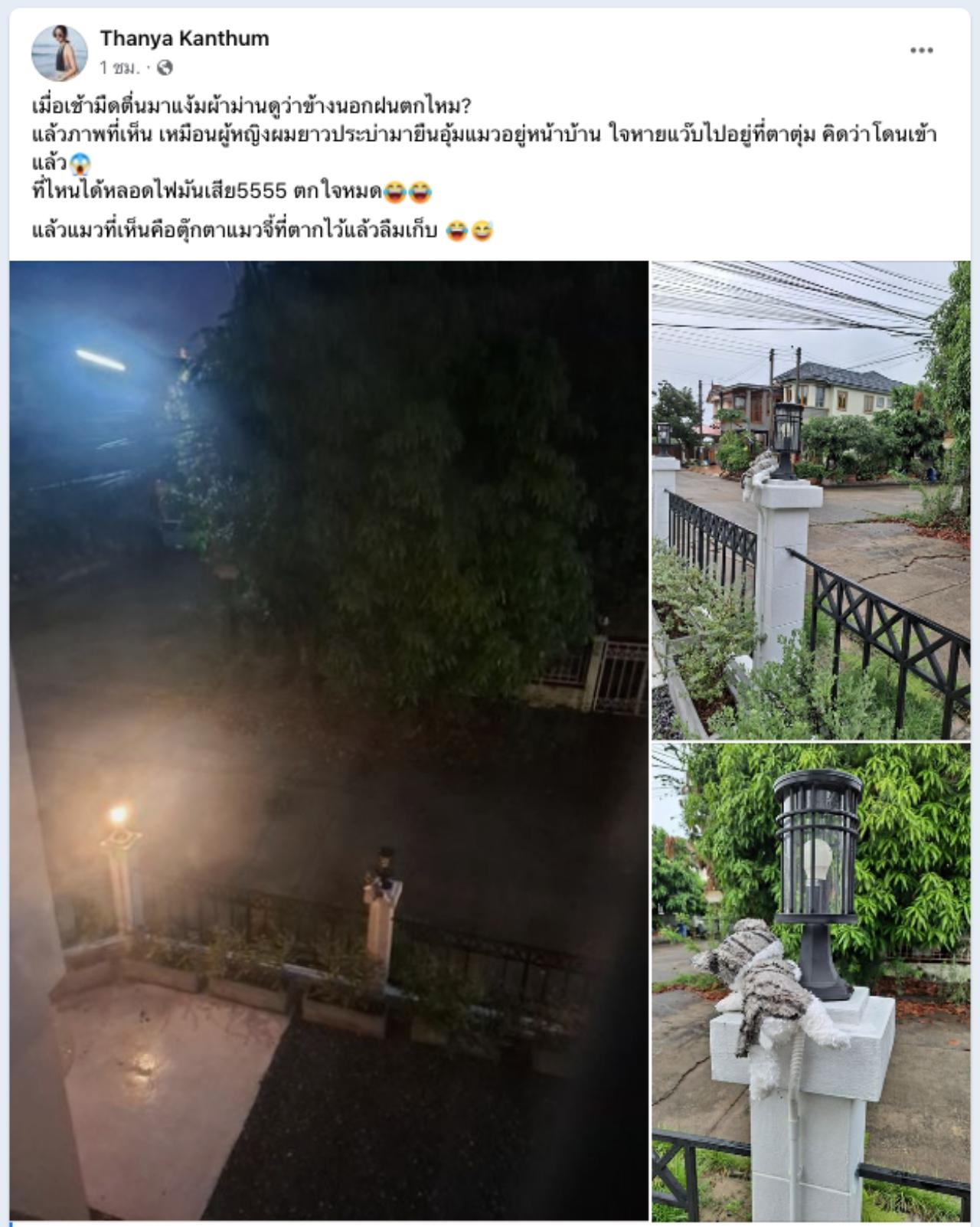
Task: Click text line starting "แล้วแมวที่เห็นคือตุ๊กตา"
Action: click(235, 230)
